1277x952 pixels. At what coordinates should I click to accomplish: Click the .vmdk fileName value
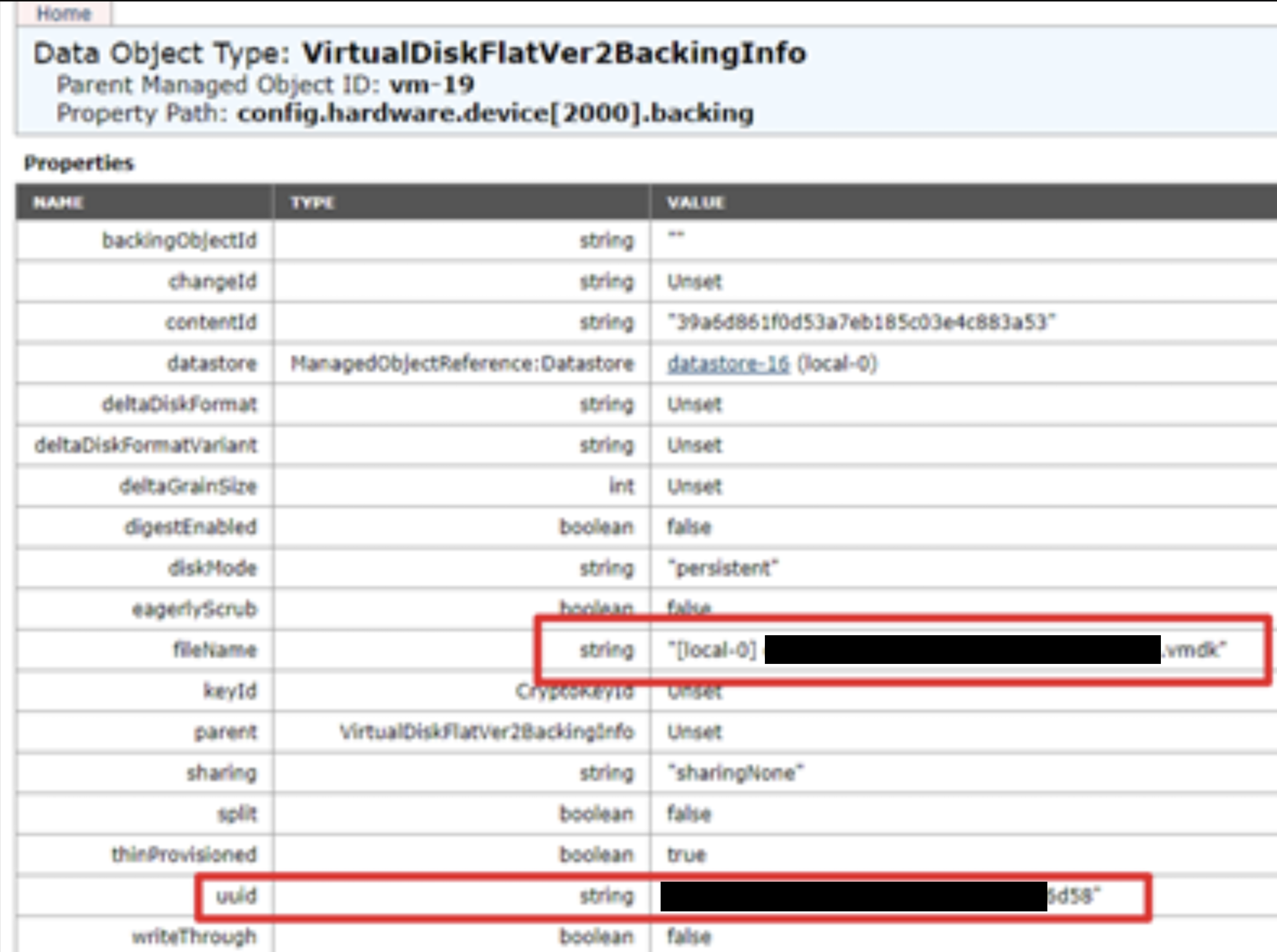[1193, 650]
